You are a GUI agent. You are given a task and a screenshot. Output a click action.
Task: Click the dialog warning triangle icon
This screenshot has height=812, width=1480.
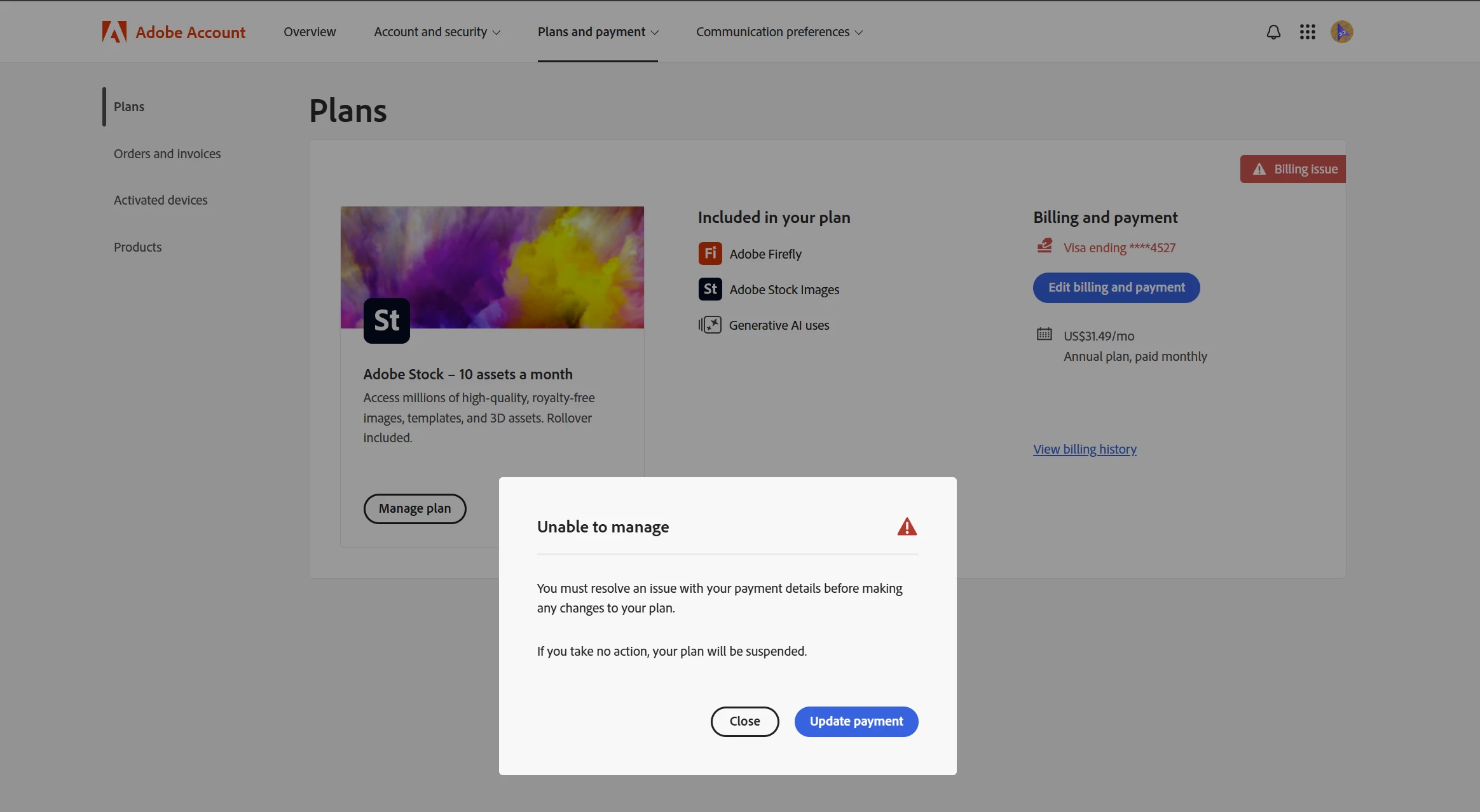coord(907,527)
